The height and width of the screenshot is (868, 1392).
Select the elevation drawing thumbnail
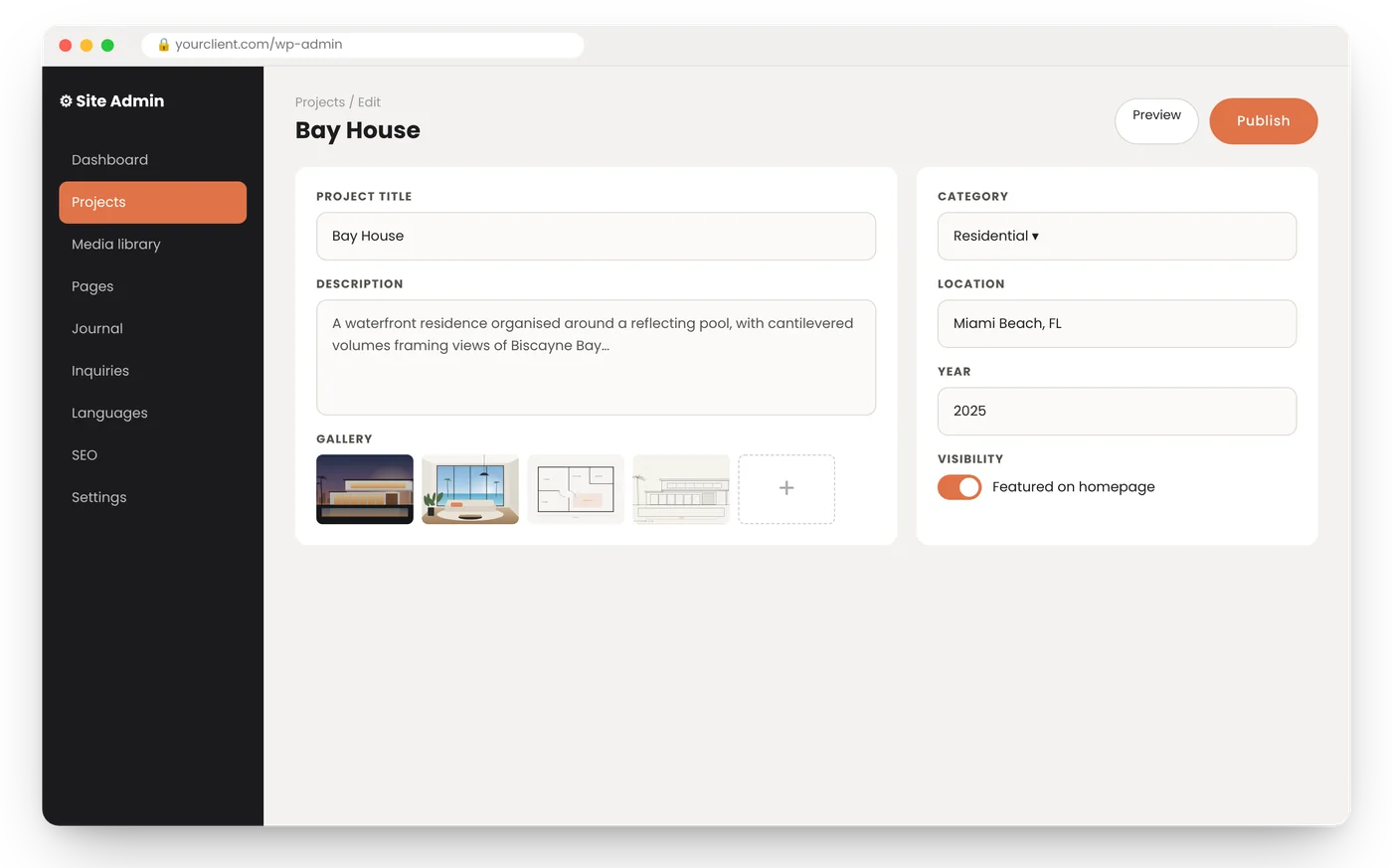point(681,489)
